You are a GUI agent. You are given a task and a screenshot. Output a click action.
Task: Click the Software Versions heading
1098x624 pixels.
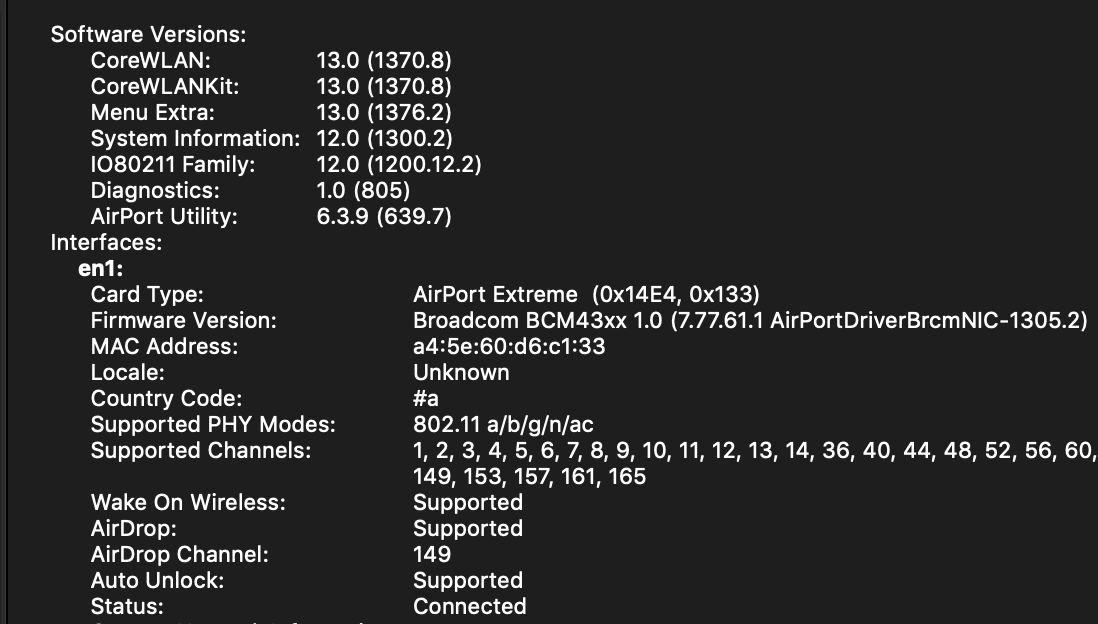(148, 34)
